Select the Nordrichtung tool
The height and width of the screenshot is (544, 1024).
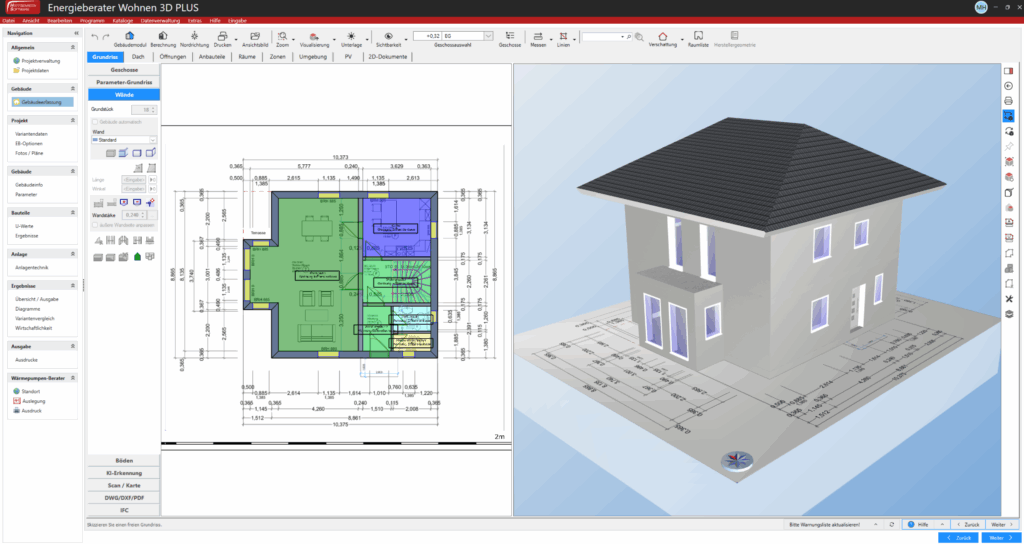[x=194, y=36]
